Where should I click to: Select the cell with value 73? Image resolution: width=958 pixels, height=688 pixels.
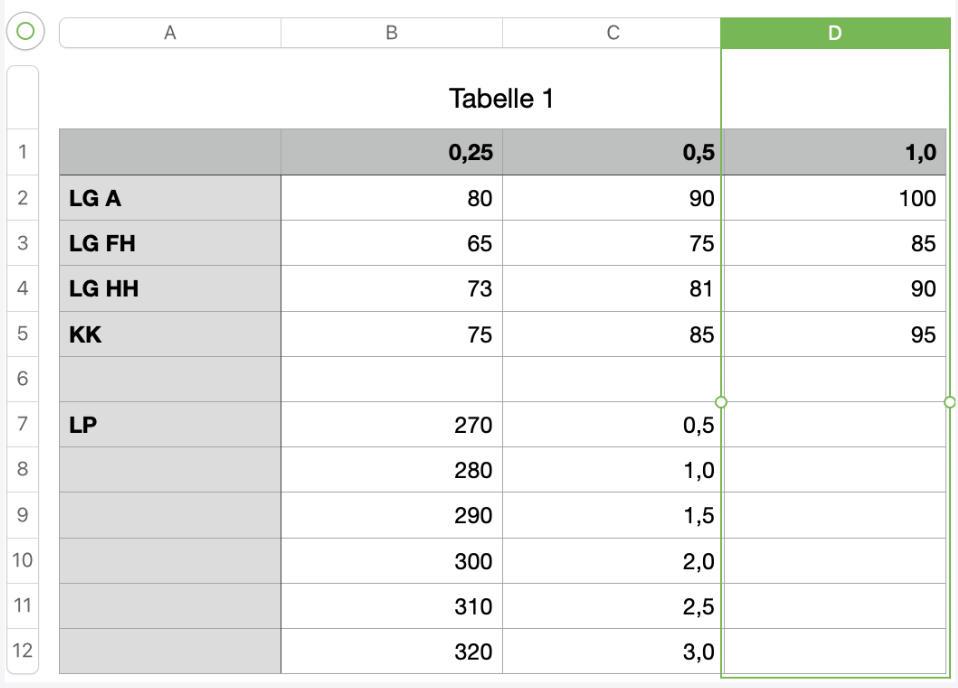[391, 289]
